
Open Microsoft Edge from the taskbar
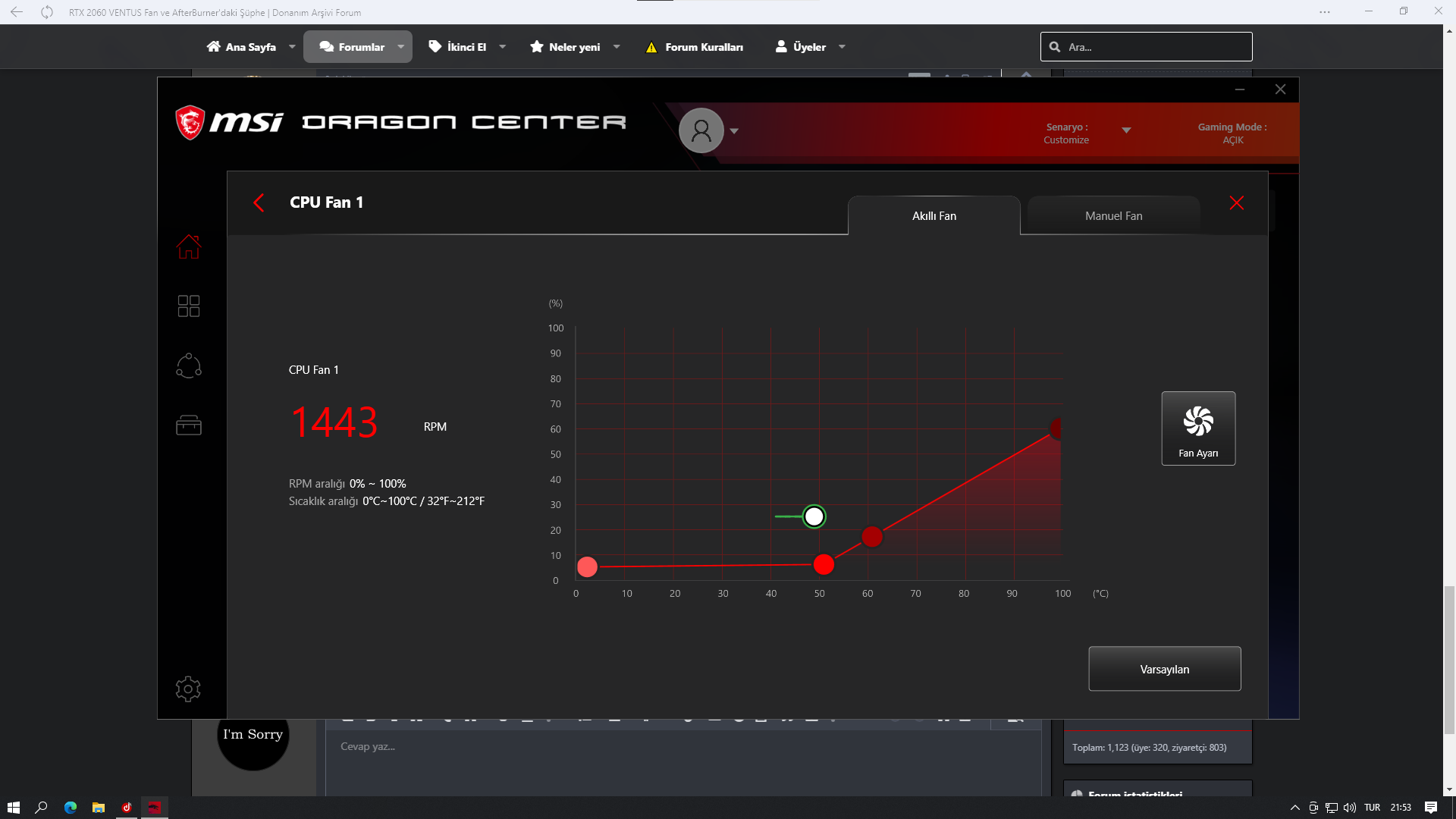tap(71, 808)
